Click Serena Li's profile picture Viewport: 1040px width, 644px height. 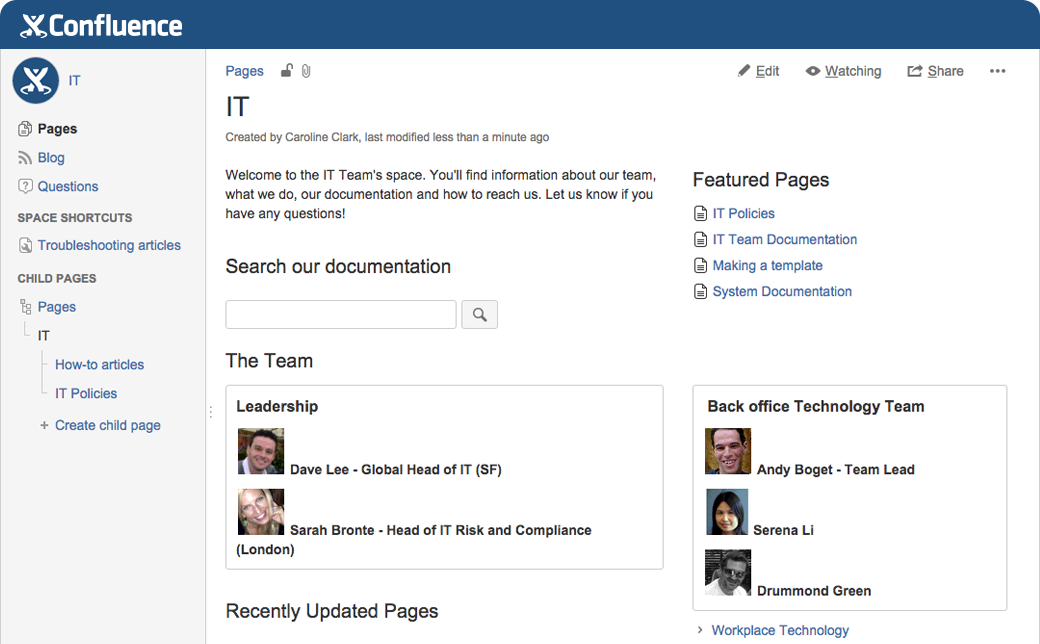coord(728,512)
